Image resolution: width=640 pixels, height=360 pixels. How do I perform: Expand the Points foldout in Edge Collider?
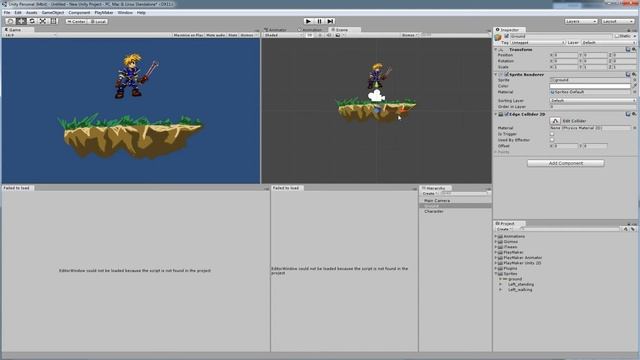[x=496, y=152]
